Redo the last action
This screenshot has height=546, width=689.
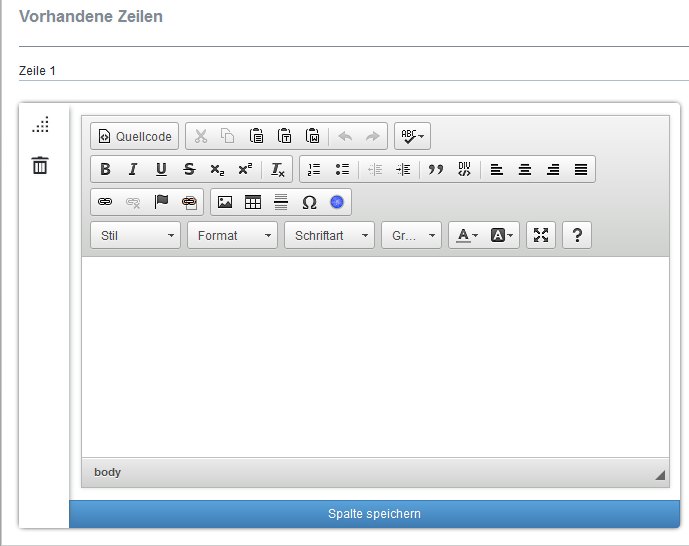373,136
